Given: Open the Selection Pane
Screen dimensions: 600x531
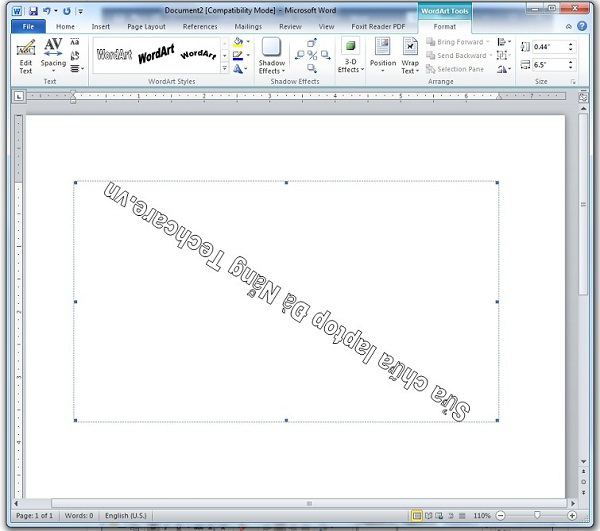Looking at the screenshot, I should click(x=455, y=69).
